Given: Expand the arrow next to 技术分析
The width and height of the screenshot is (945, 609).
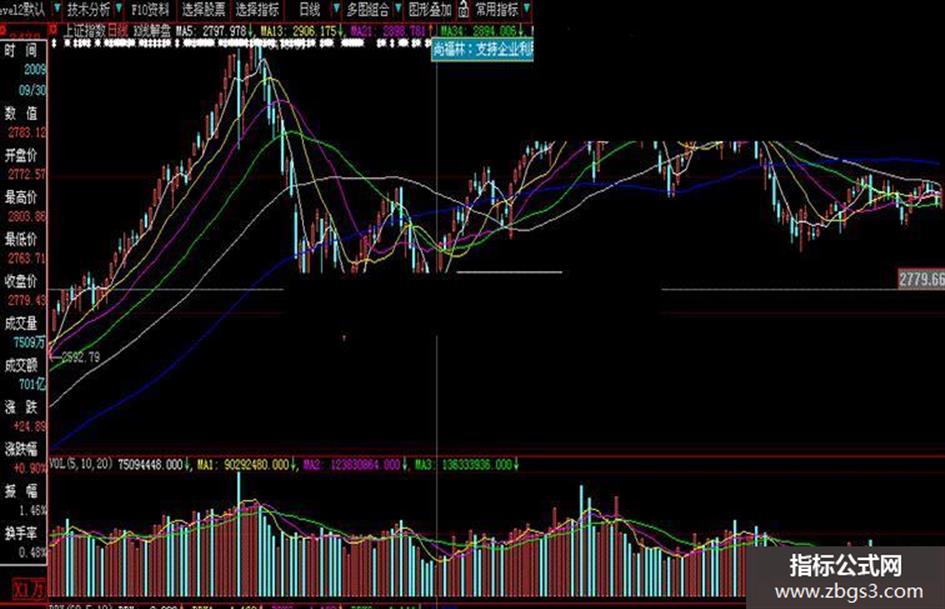Looking at the screenshot, I should pos(119,9).
